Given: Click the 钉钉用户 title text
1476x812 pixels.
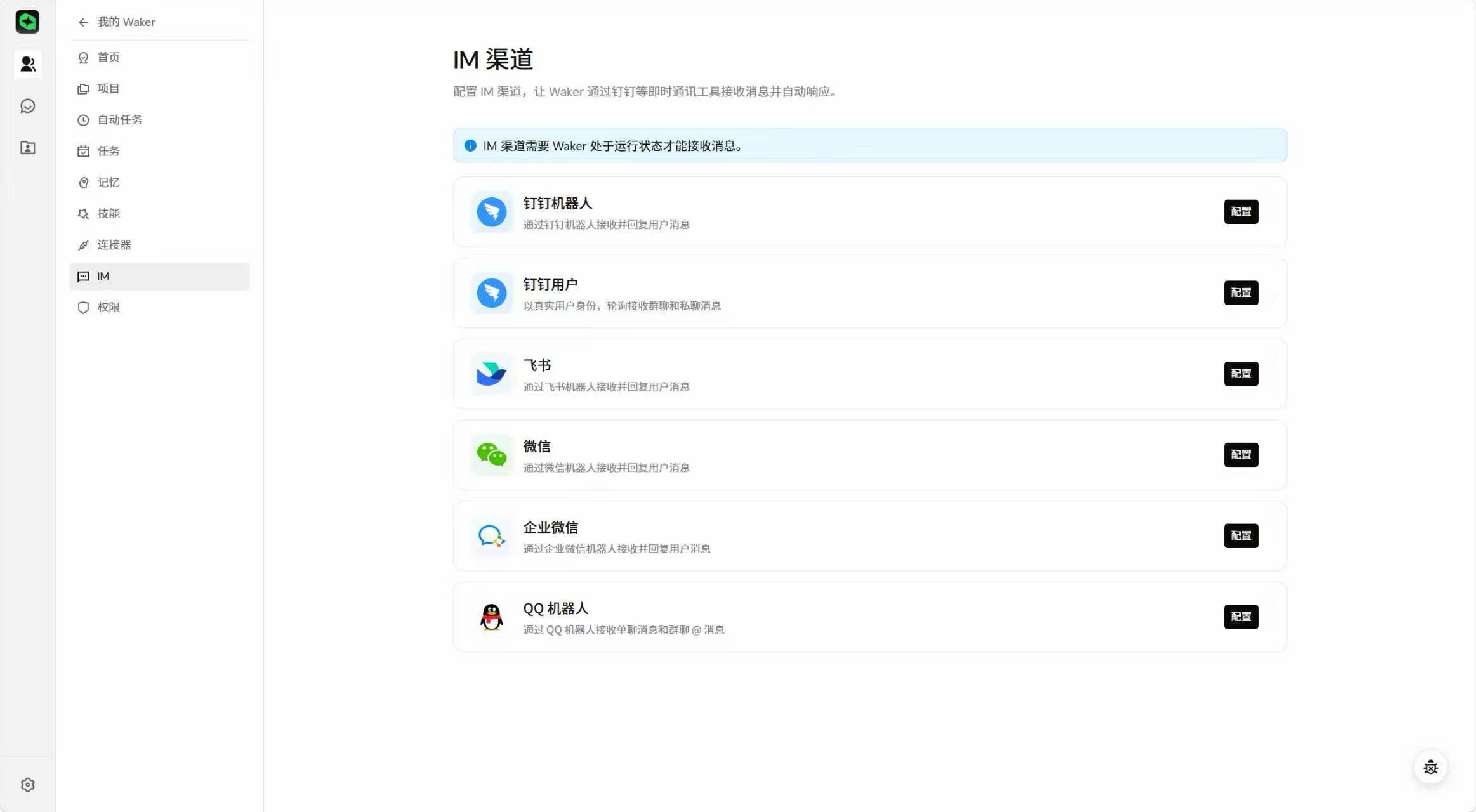Looking at the screenshot, I should 550,284.
